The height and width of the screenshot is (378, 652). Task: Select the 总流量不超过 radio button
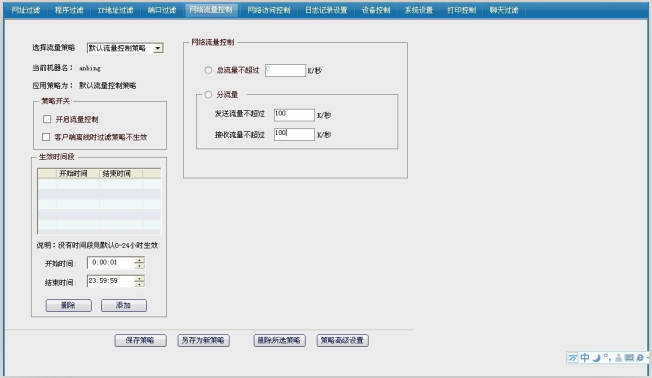(208, 70)
